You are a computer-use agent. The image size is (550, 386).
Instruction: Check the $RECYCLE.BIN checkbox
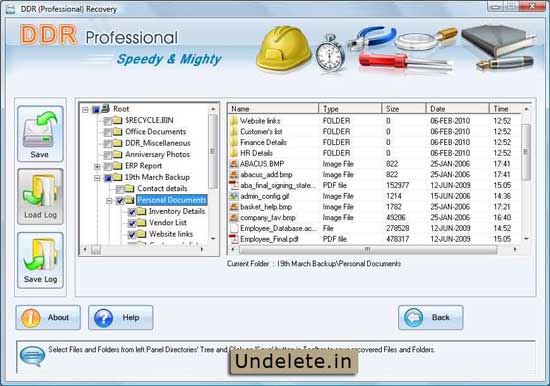pos(108,121)
